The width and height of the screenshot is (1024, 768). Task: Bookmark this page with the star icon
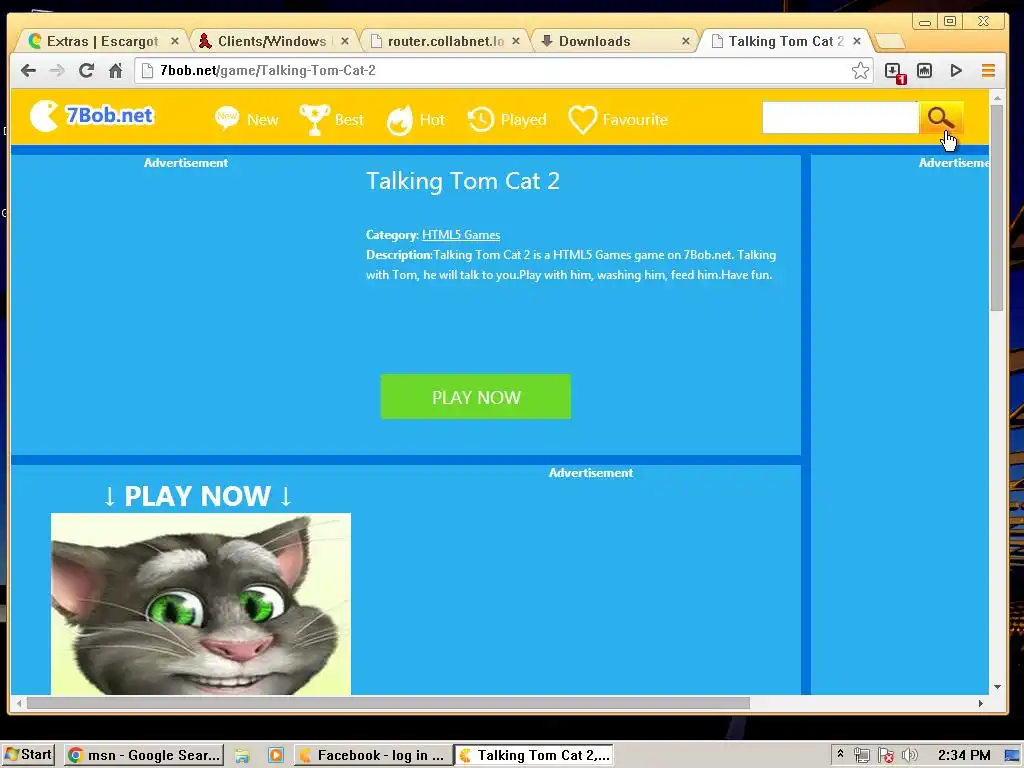click(x=861, y=71)
